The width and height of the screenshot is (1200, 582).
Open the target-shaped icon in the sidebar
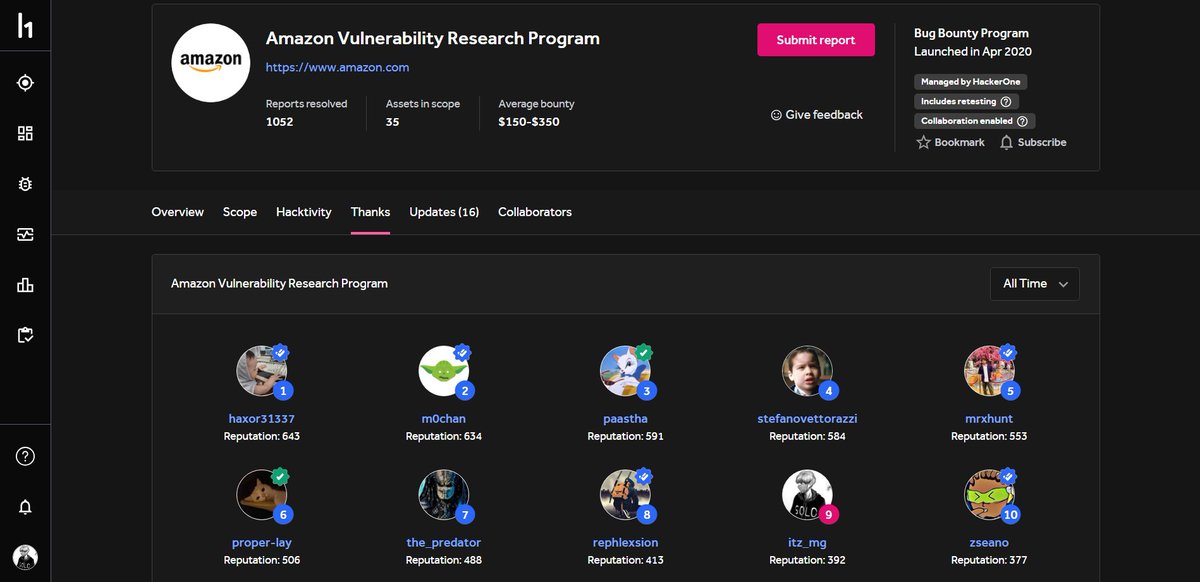(25, 83)
